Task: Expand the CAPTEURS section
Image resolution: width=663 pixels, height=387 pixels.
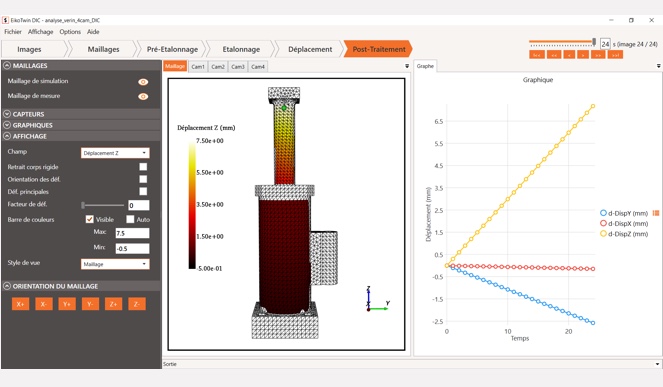Action: [x=7, y=114]
